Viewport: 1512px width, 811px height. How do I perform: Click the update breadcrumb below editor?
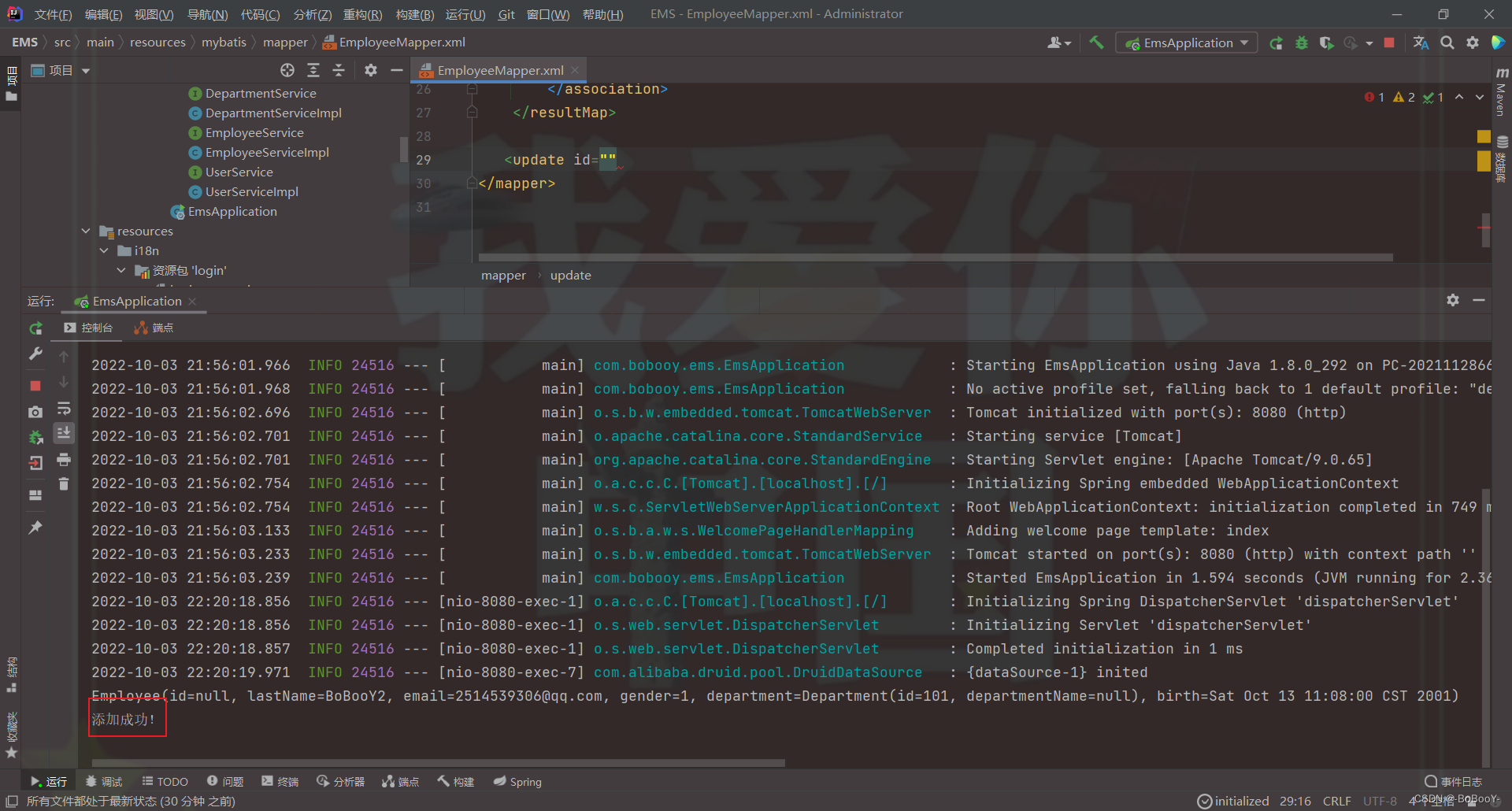pos(571,275)
